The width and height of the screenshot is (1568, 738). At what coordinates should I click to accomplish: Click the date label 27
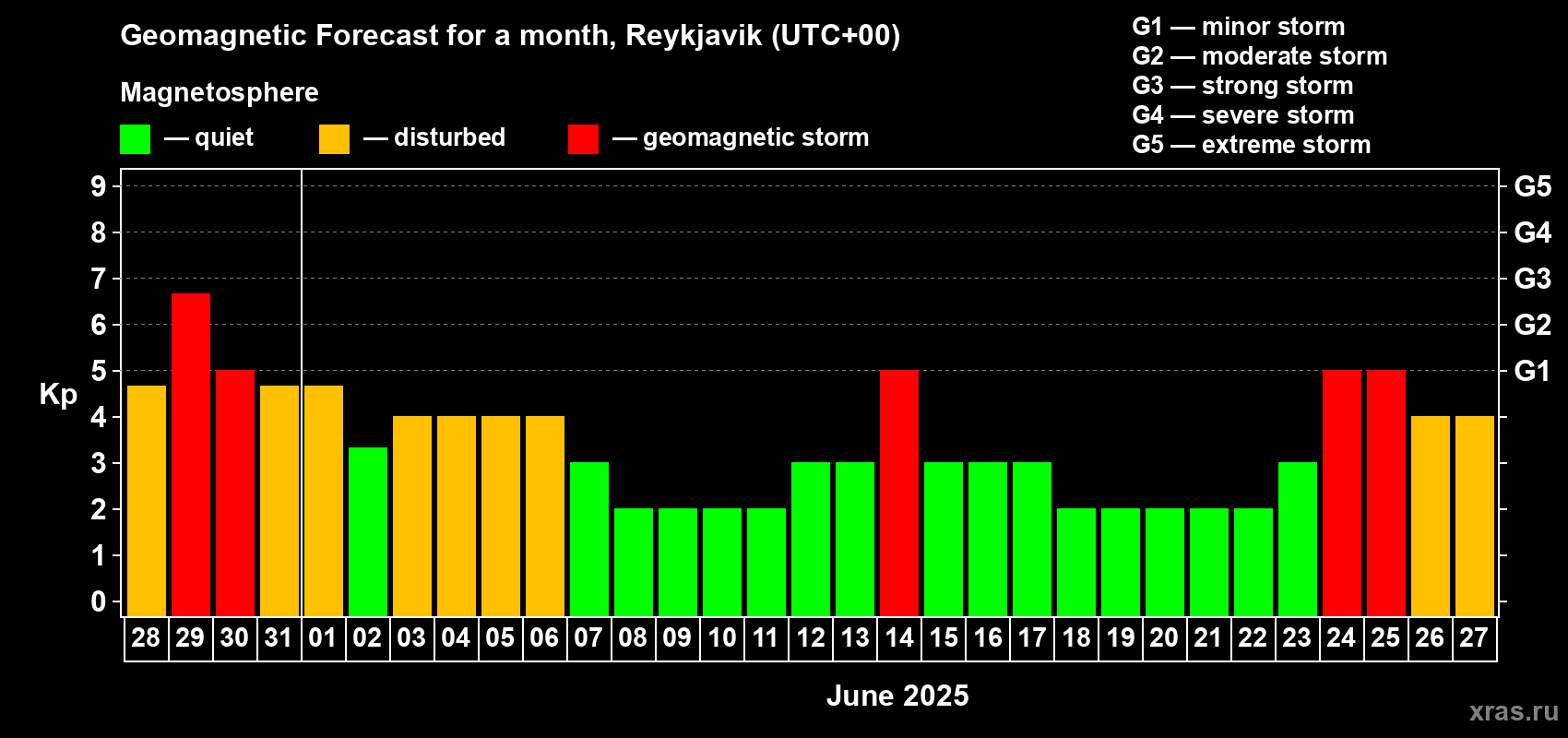[1474, 638]
